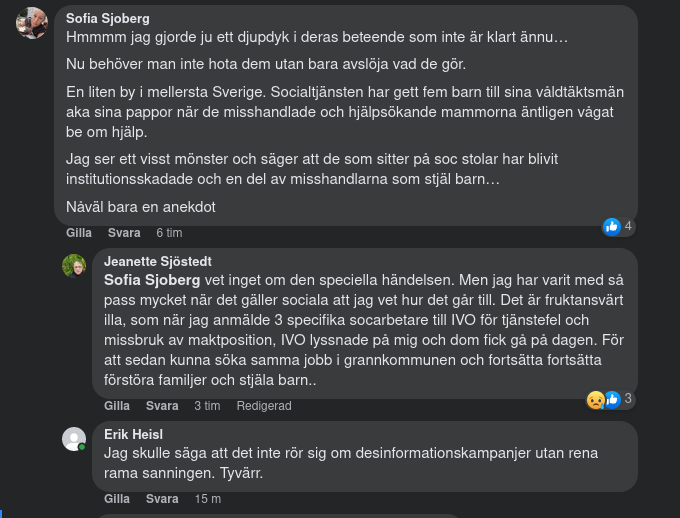The width and height of the screenshot is (680, 518).
Task: Open Sofia Sjoberg's profile picture
Action: click(x=32, y=23)
